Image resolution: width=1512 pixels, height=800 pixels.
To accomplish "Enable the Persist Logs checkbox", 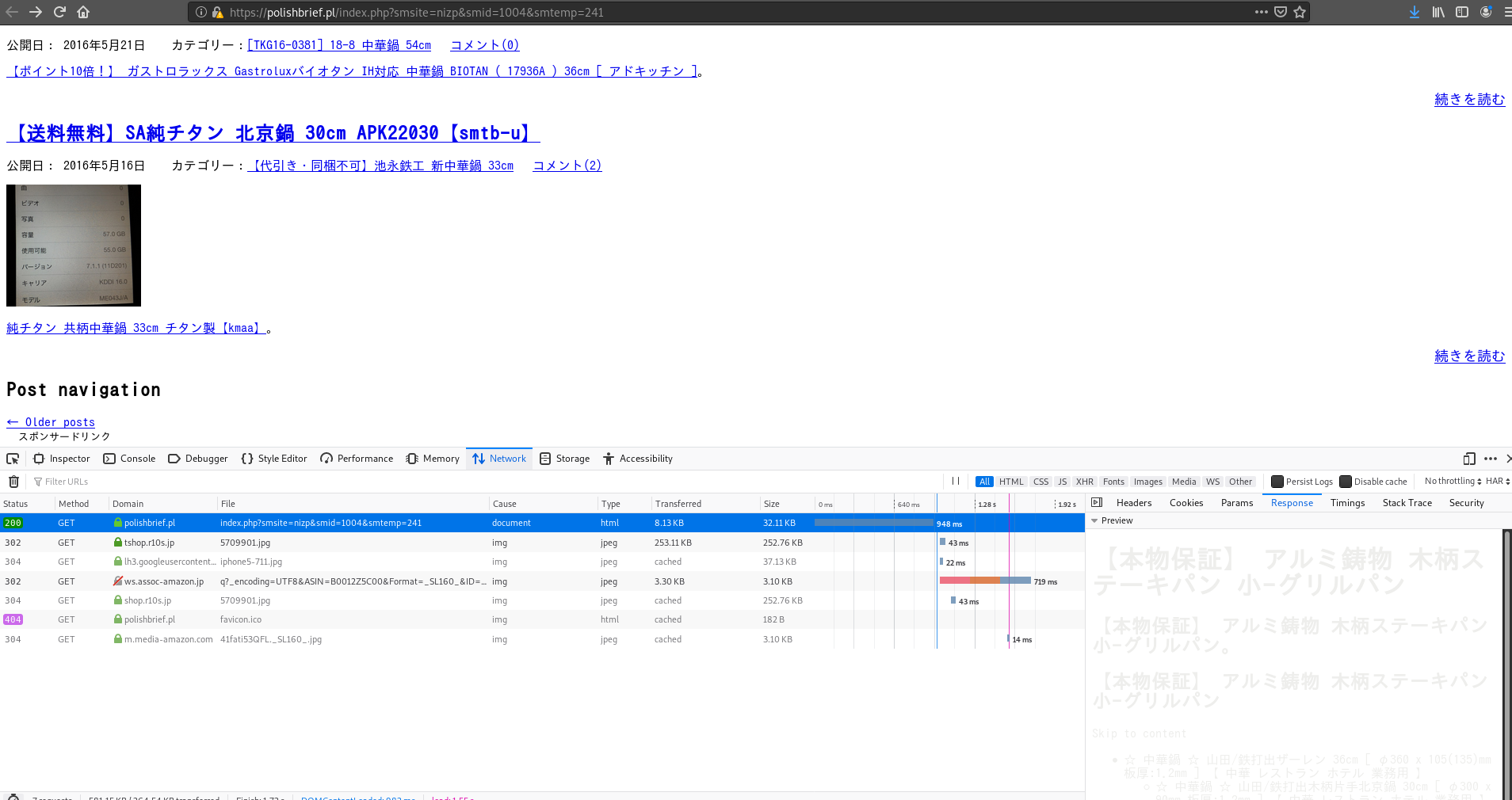I will coord(1277,482).
